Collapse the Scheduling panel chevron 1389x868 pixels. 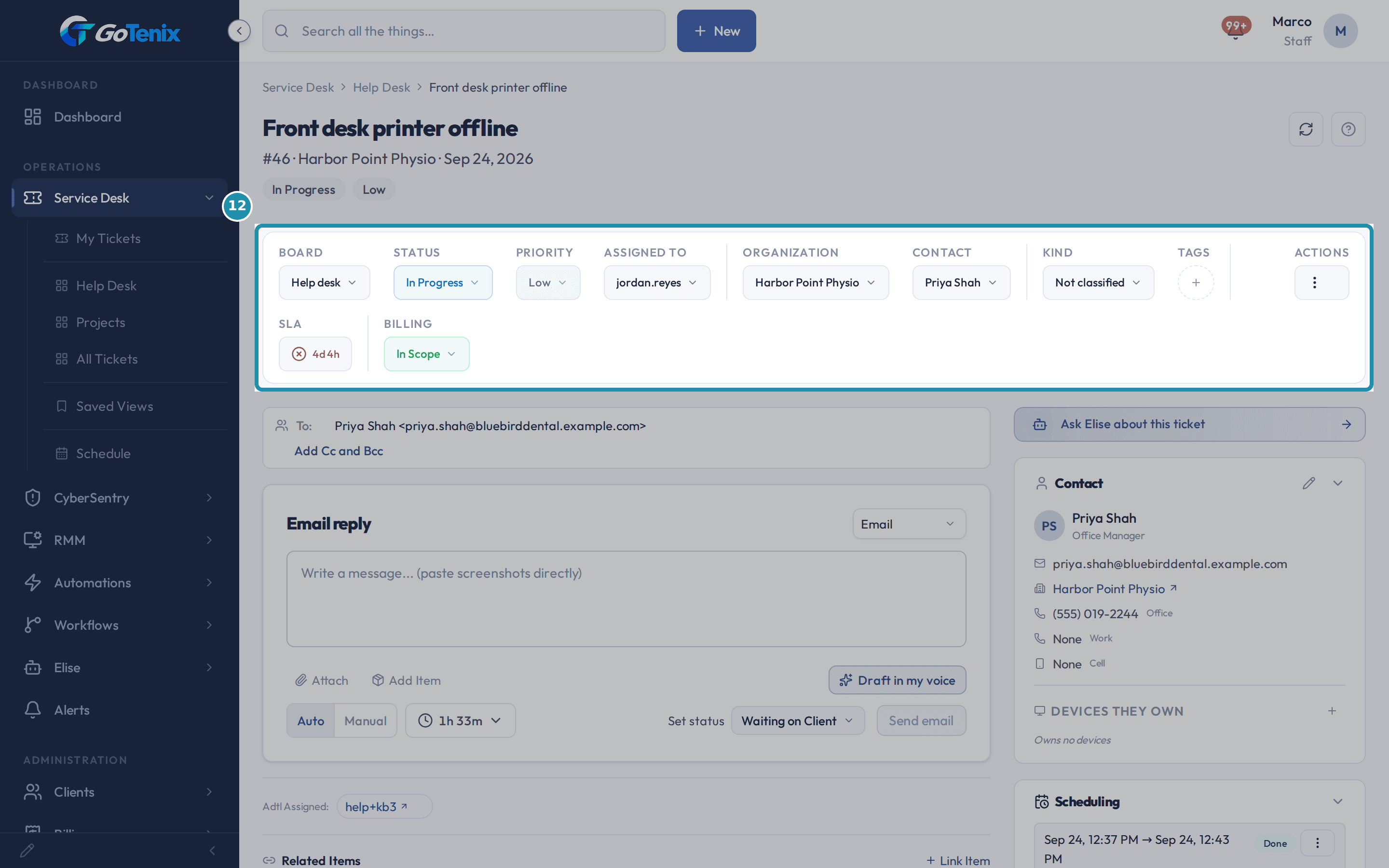pyautogui.click(x=1338, y=801)
